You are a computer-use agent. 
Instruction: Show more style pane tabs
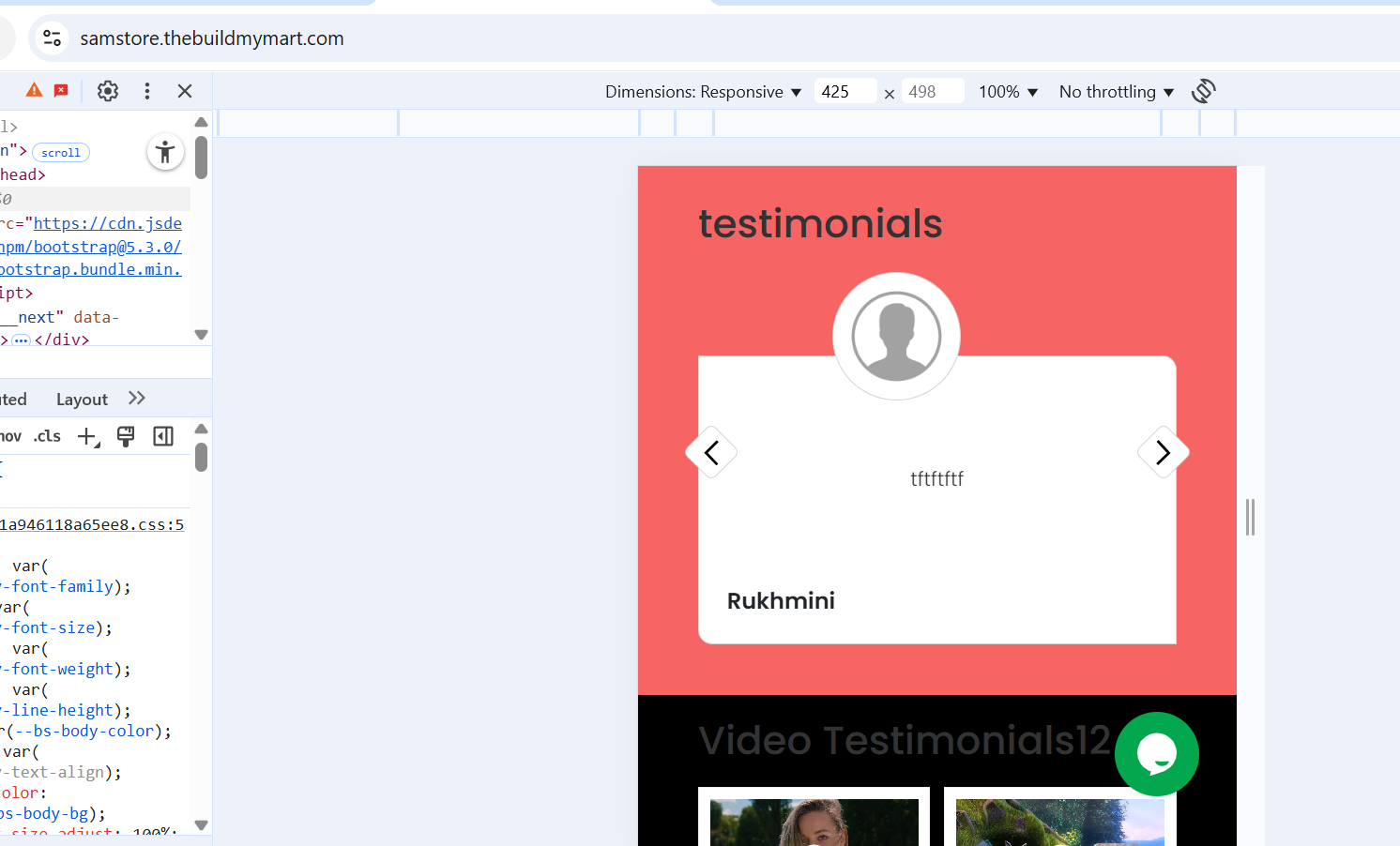(137, 399)
